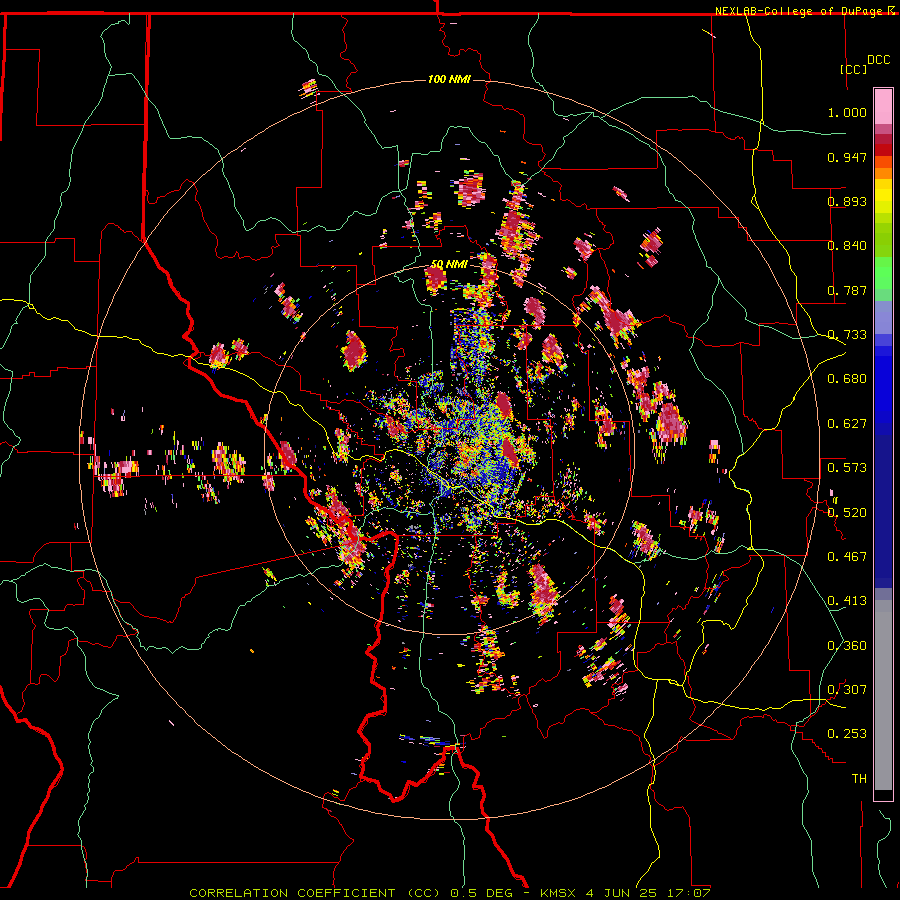Click the 0.733 legend value
The image size is (900, 900).
tap(847, 335)
